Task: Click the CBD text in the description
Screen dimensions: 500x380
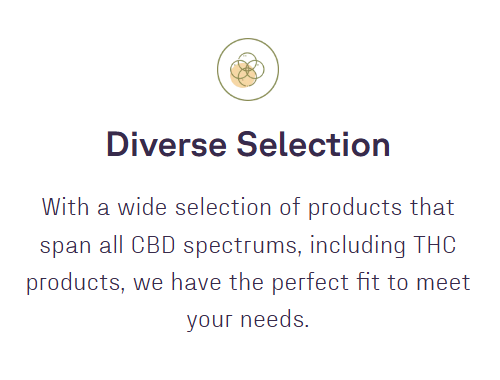Action: (x=153, y=245)
